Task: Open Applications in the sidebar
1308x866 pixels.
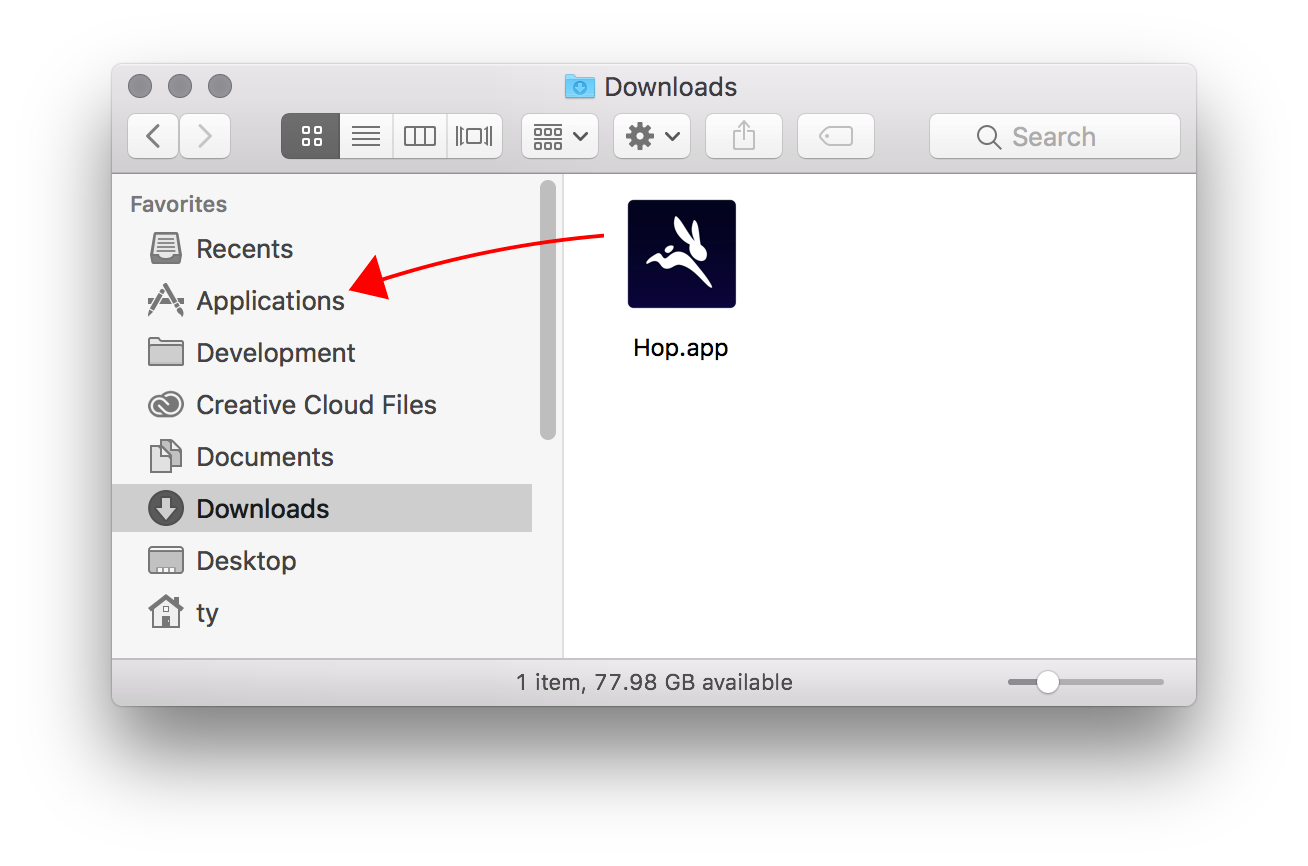Action: point(322,300)
